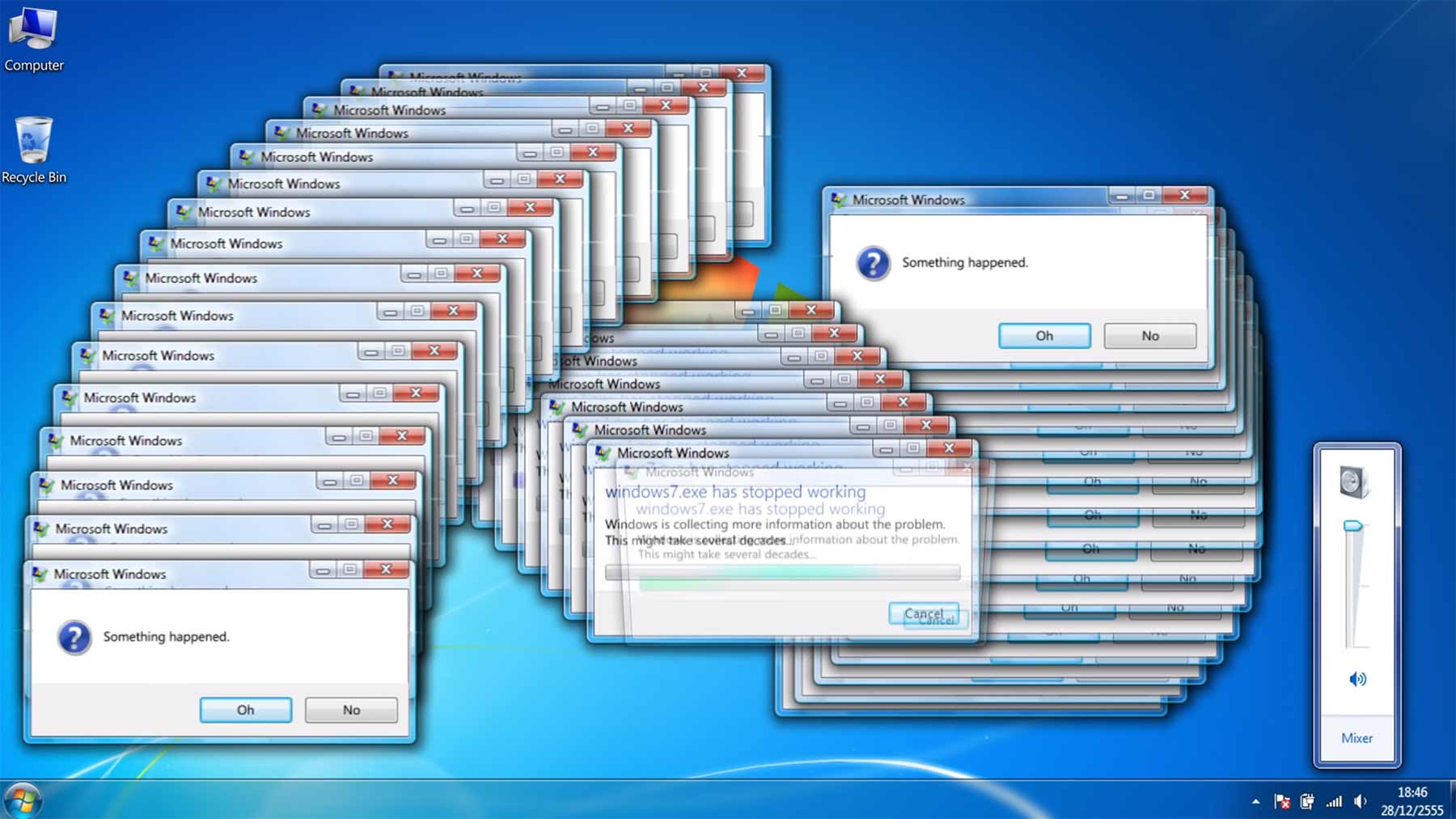
Task: Click question mark icon in left-hand dialog
Action: point(74,638)
